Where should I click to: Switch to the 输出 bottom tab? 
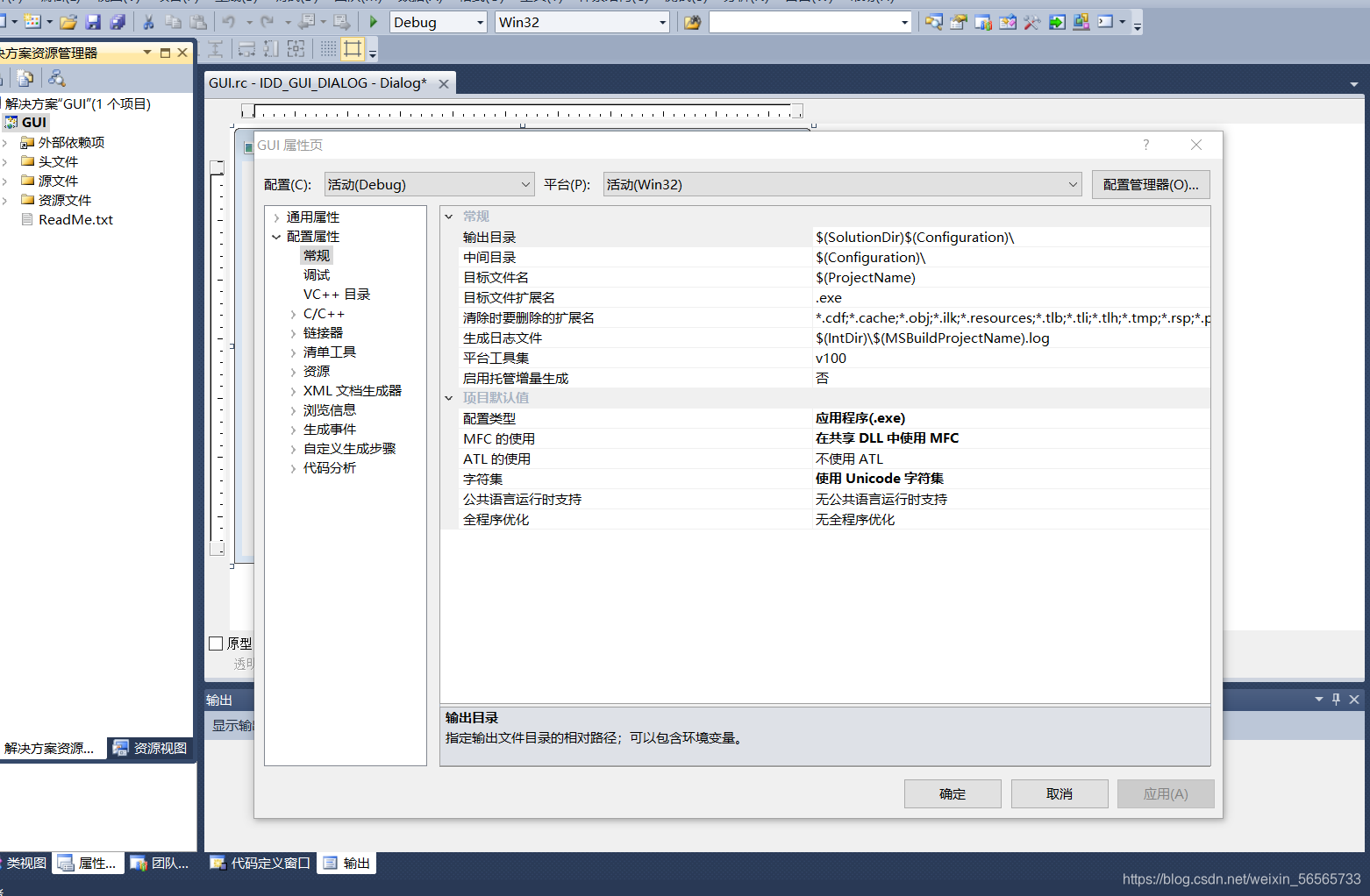click(x=346, y=863)
